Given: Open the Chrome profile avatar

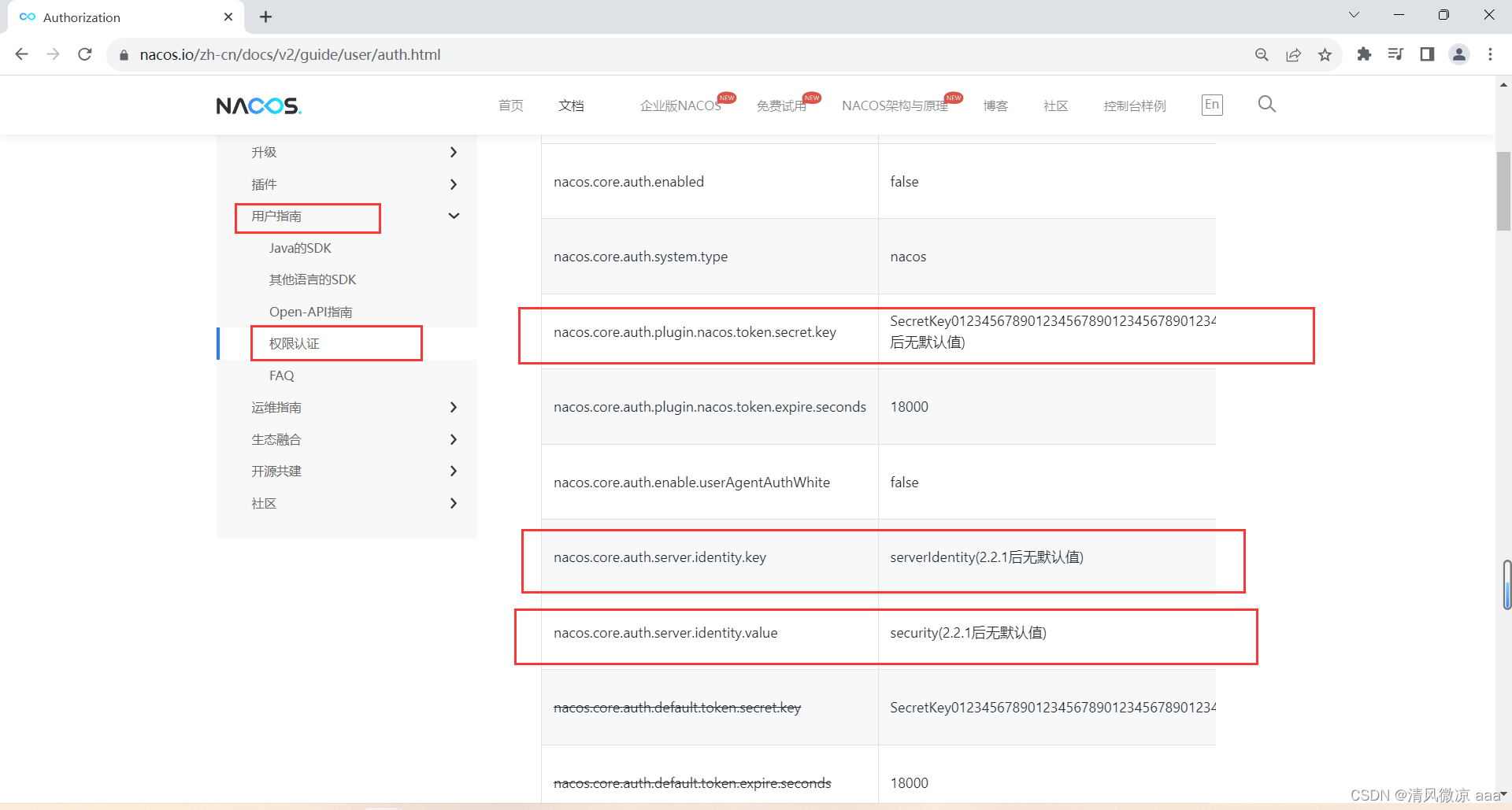Looking at the screenshot, I should tap(1459, 54).
